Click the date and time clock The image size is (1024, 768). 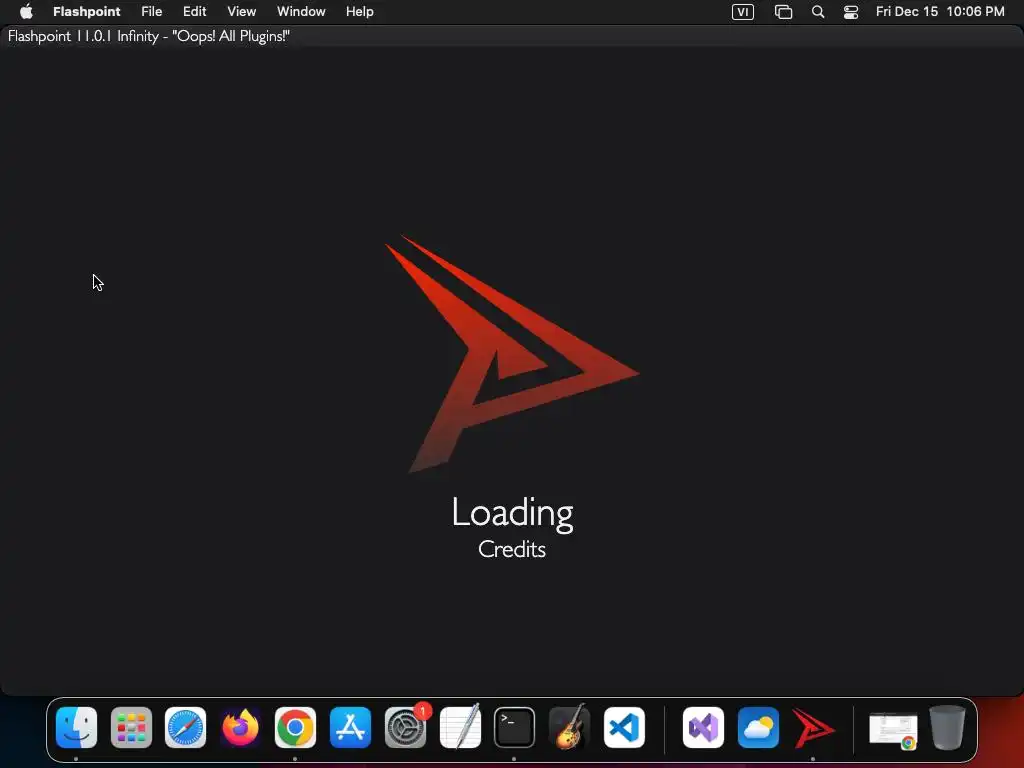940,12
